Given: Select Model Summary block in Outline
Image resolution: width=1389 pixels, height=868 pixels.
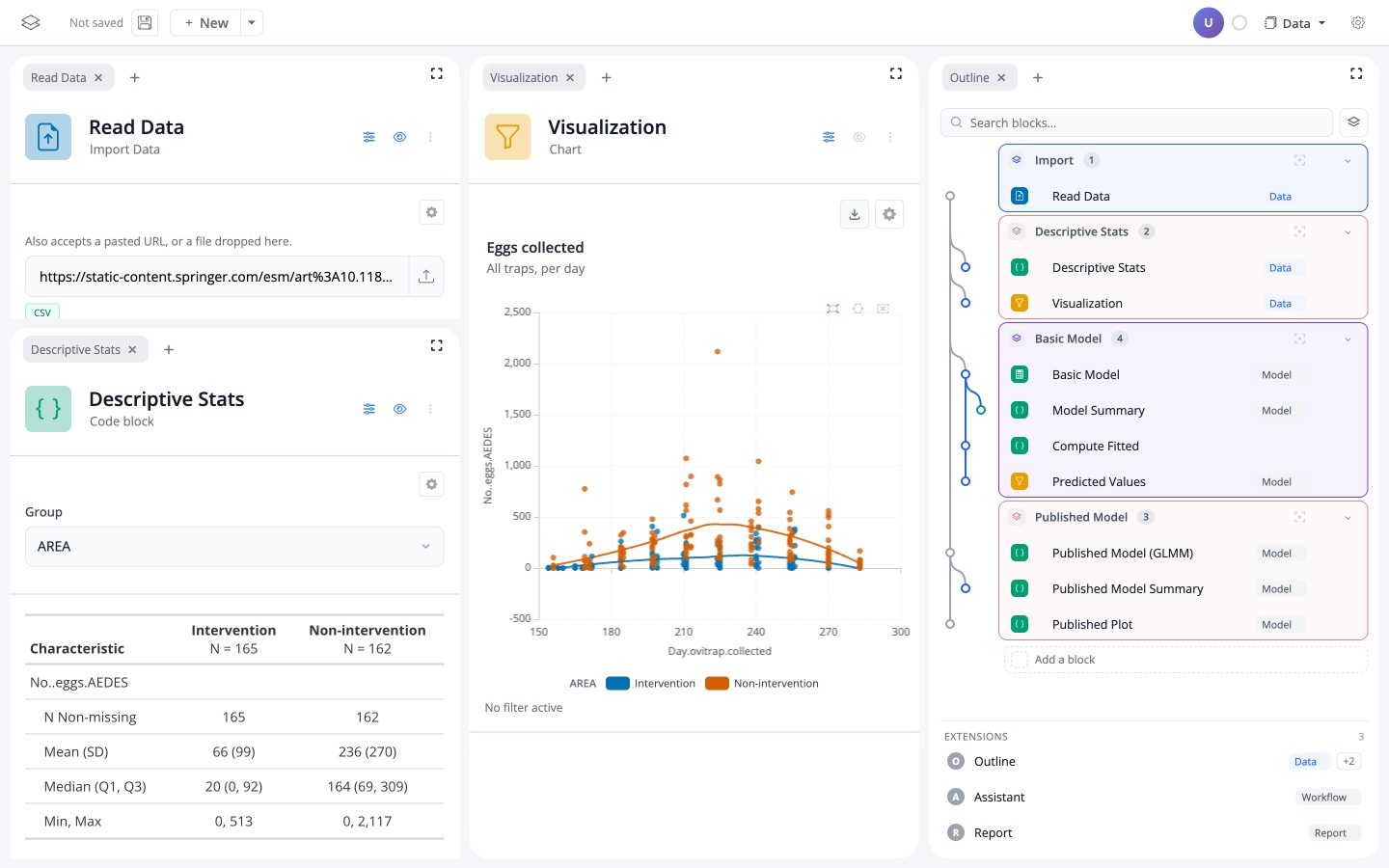Looking at the screenshot, I should coord(1183,410).
